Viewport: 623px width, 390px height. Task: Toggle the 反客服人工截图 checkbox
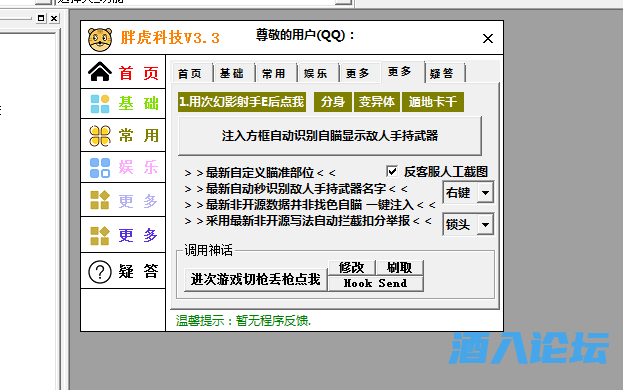point(392,171)
